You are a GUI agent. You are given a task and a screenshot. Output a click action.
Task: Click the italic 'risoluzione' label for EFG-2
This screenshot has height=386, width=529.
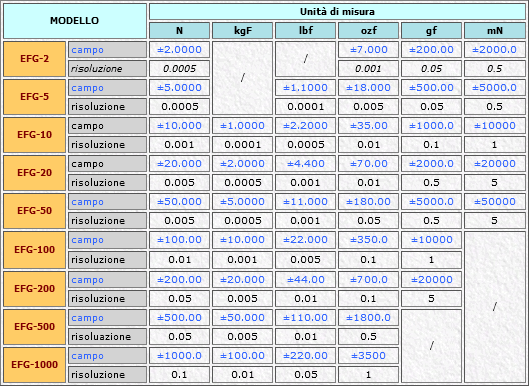click(107, 69)
